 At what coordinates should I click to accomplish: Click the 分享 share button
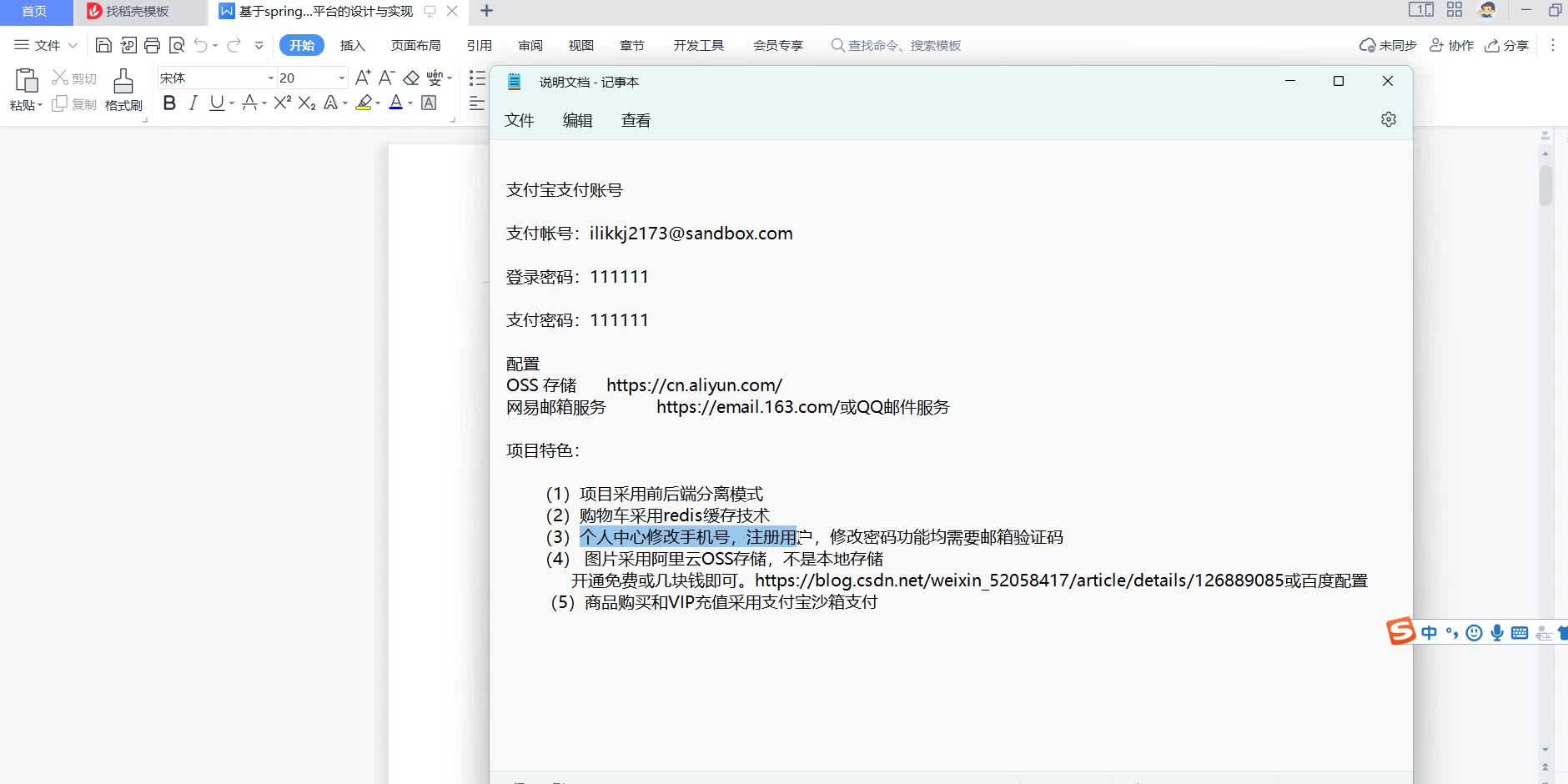[x=1507, y=45]
